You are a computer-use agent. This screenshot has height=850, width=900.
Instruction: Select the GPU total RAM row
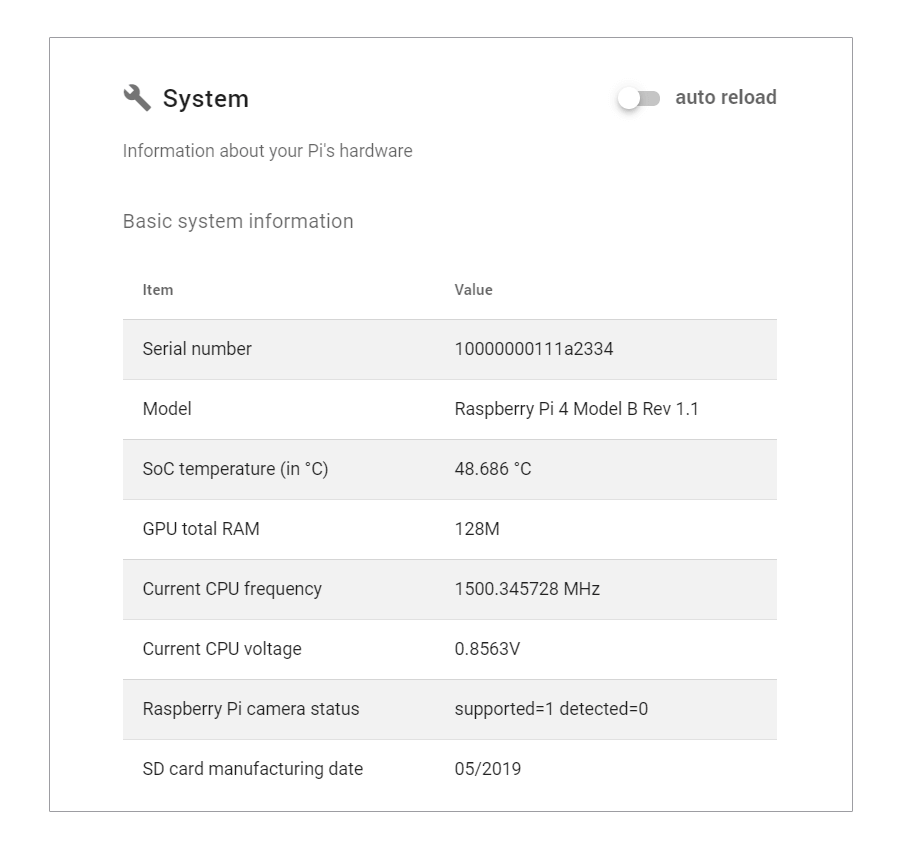click(201, 529)
